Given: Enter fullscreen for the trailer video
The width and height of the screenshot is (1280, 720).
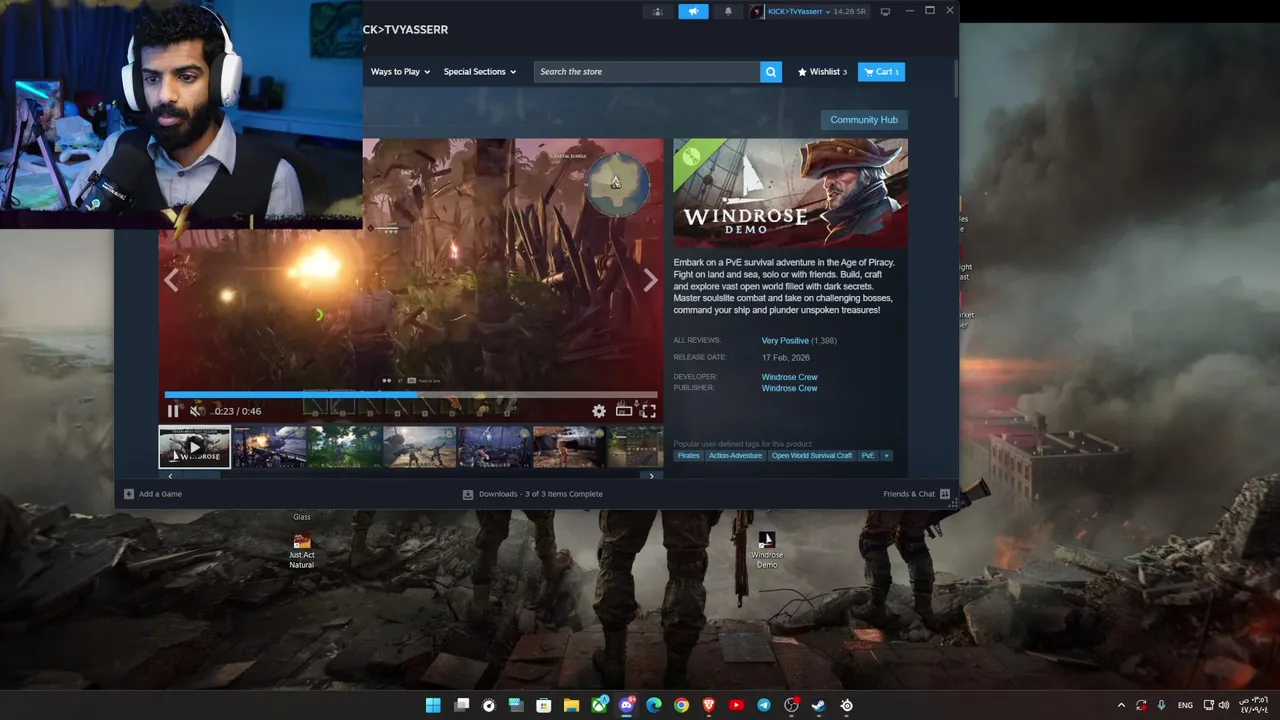Looking at the screenshot, I should (x=648, y=411).
